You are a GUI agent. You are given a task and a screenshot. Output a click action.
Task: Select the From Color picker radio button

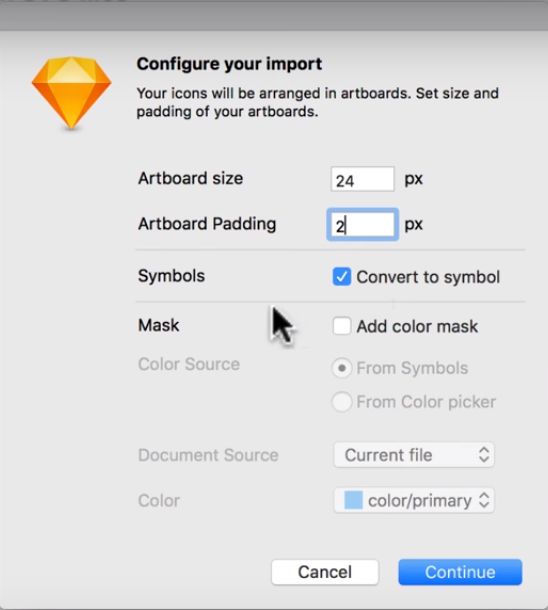(342, 401)
